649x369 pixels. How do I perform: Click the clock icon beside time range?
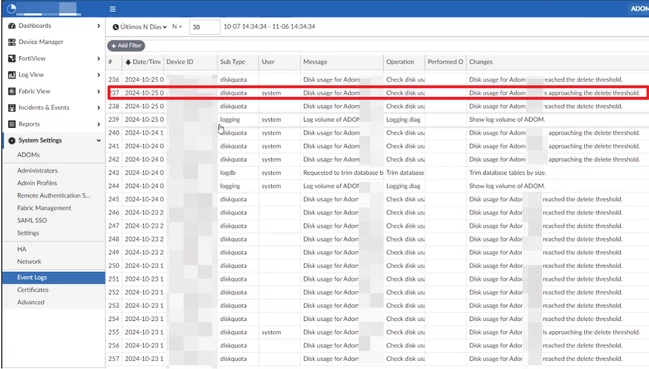tap(115, 27)
